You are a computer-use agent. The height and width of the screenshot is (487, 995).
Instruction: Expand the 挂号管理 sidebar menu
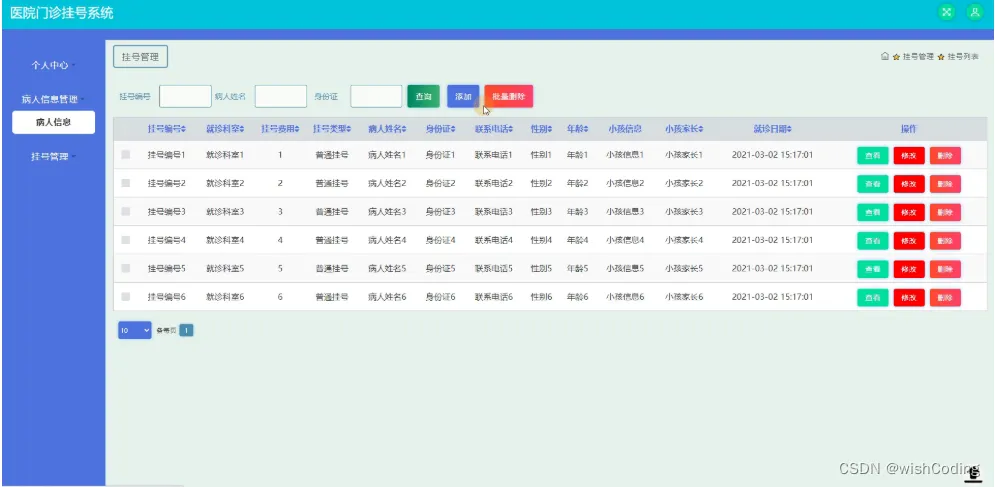coord(53,156)
